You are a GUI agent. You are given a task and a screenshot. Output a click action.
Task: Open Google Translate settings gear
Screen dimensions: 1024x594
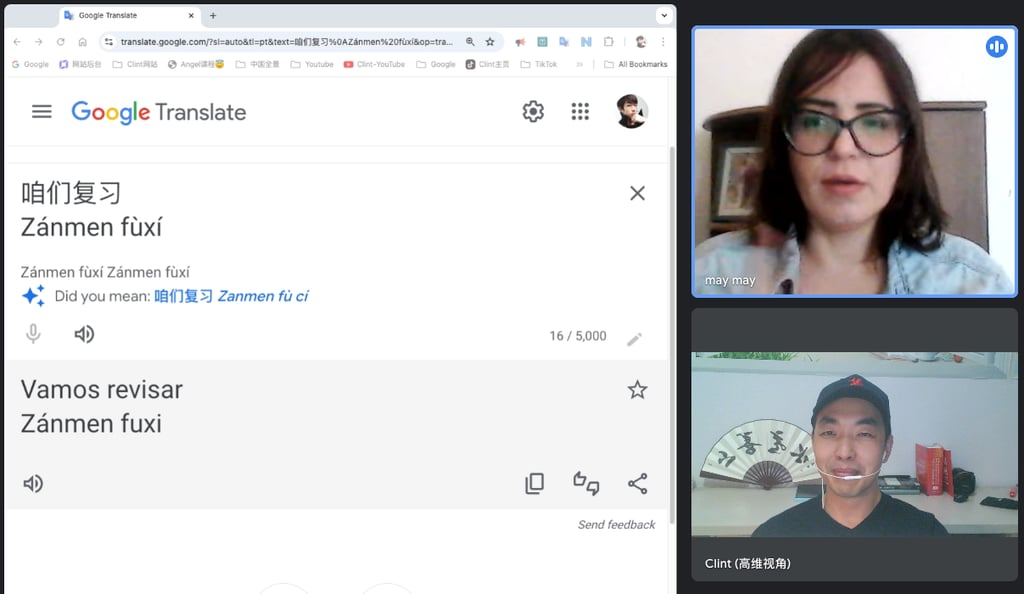tap(533, 112)
